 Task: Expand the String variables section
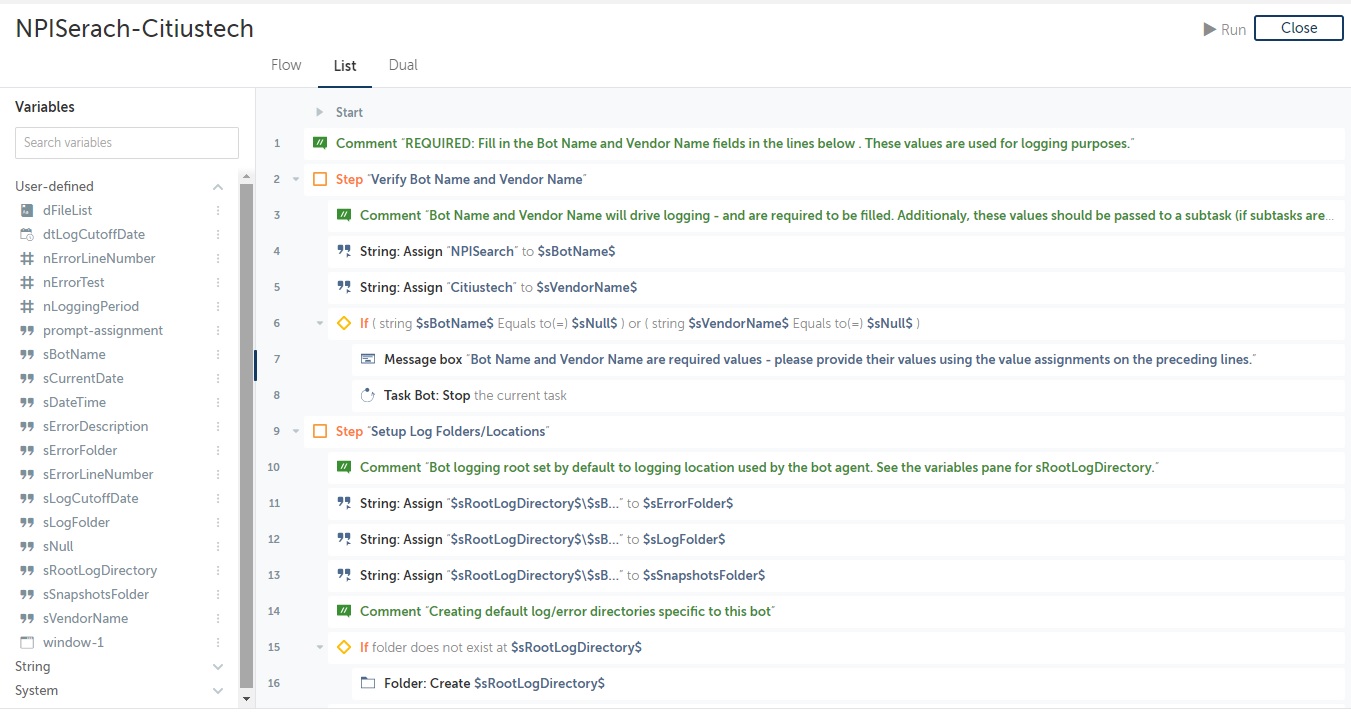click(218, 666)
